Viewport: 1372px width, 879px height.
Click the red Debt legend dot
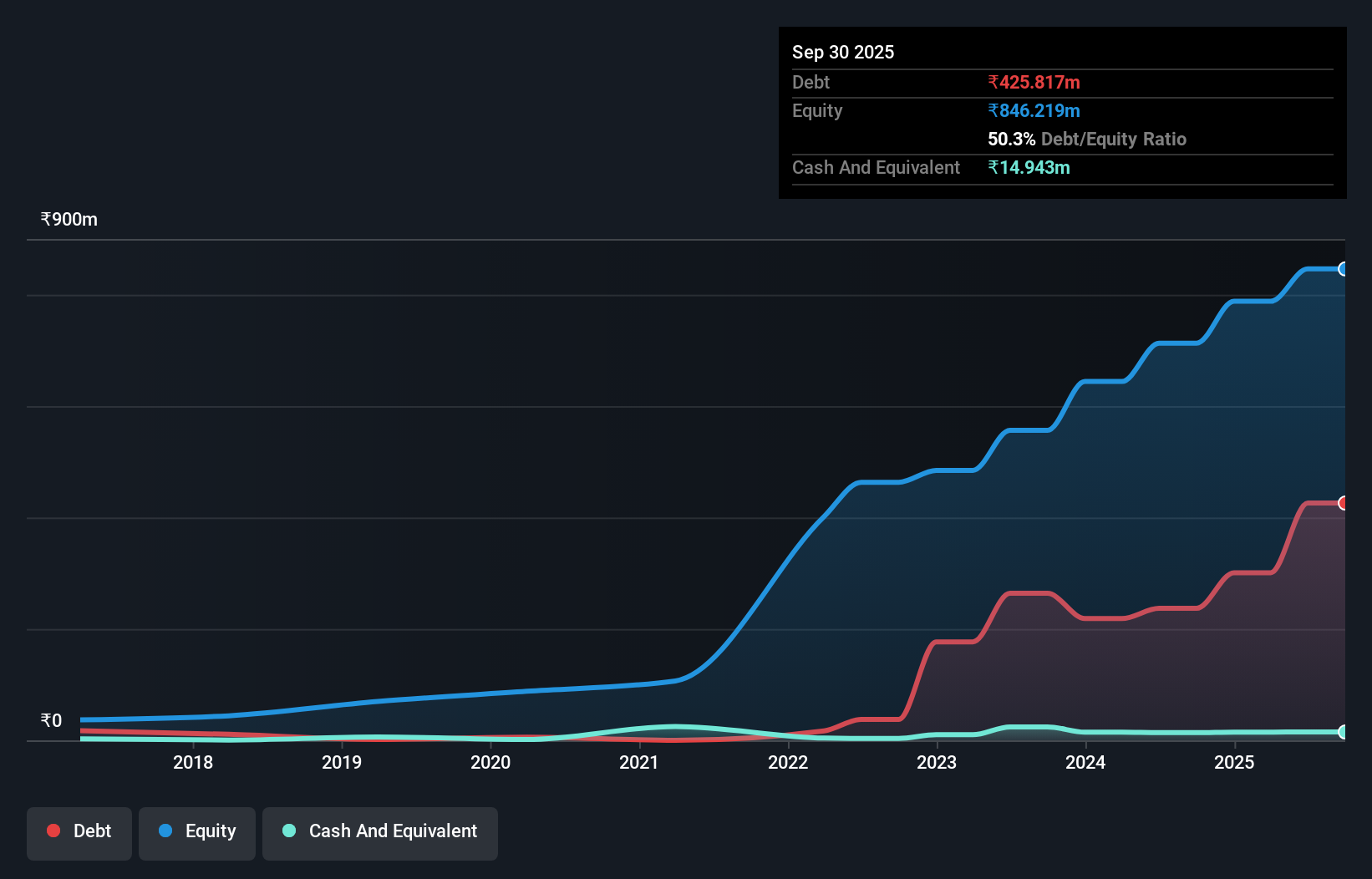pyautogui.click(x=53, y=831)
